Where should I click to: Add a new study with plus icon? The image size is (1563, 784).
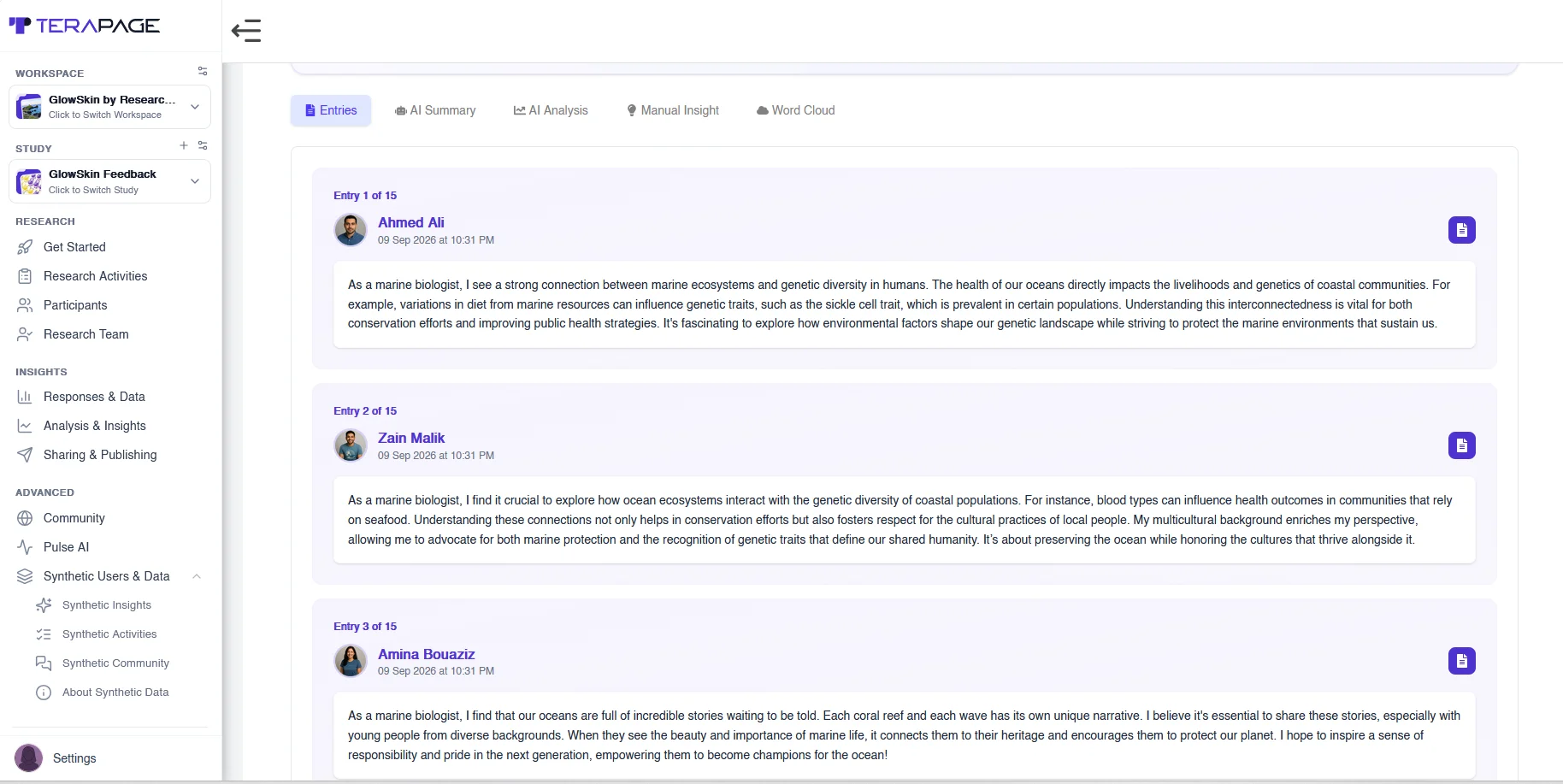[184, 145]
